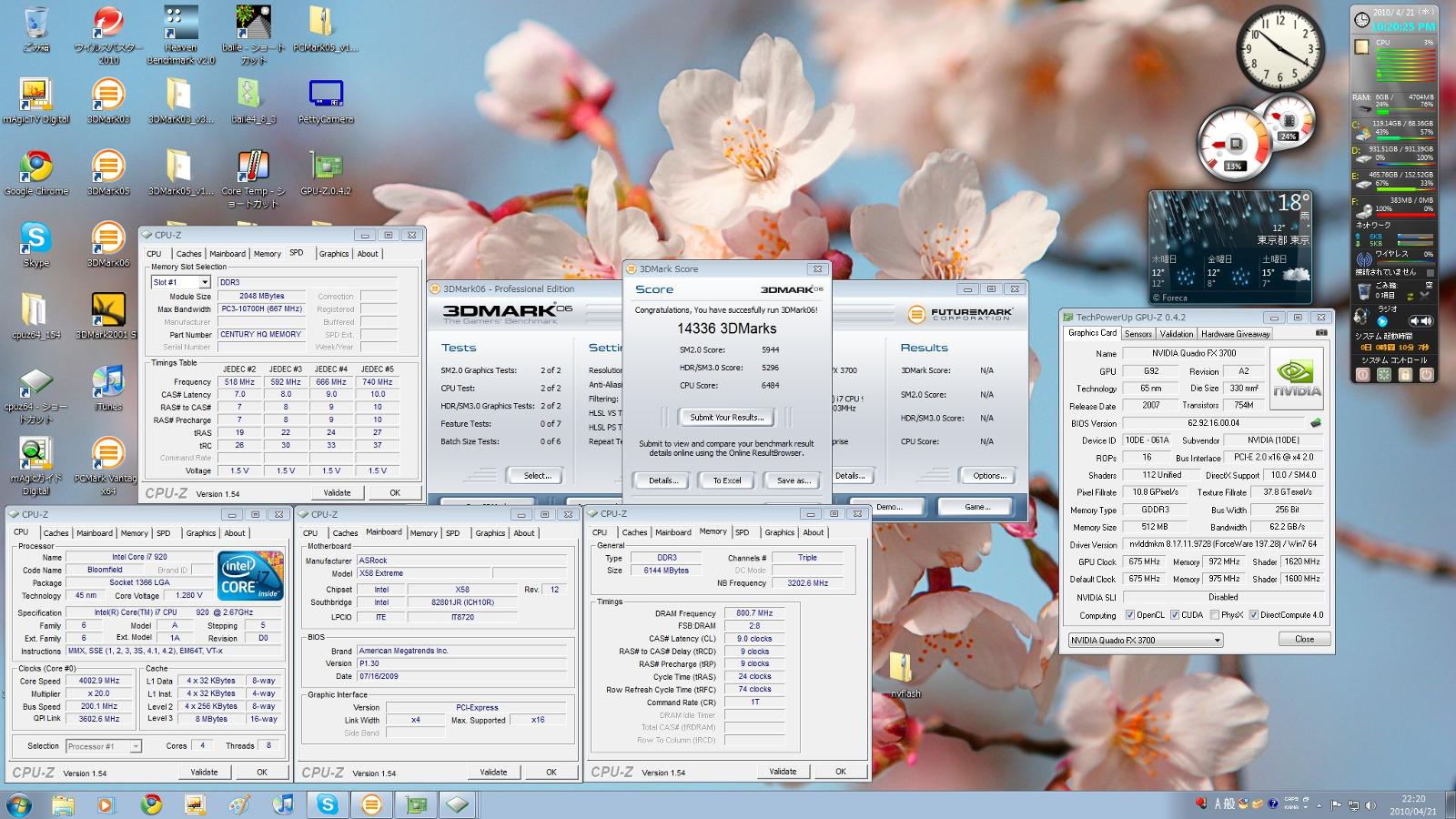This screenshot has width=1456, height=819.
Task: Click Close button in GPU-Z
Action: (1304, 639)
